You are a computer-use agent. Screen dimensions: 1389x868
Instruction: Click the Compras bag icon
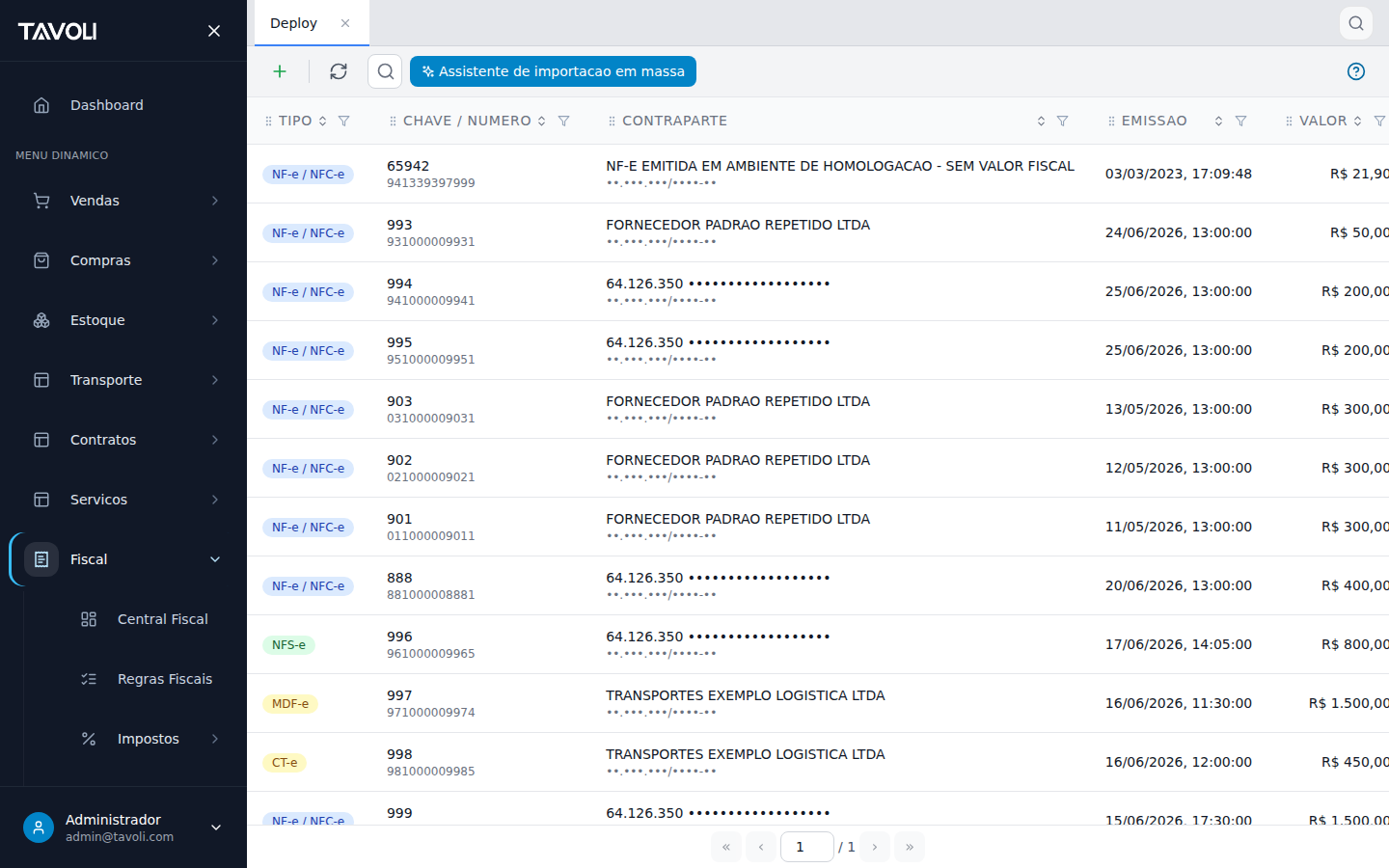41,260
